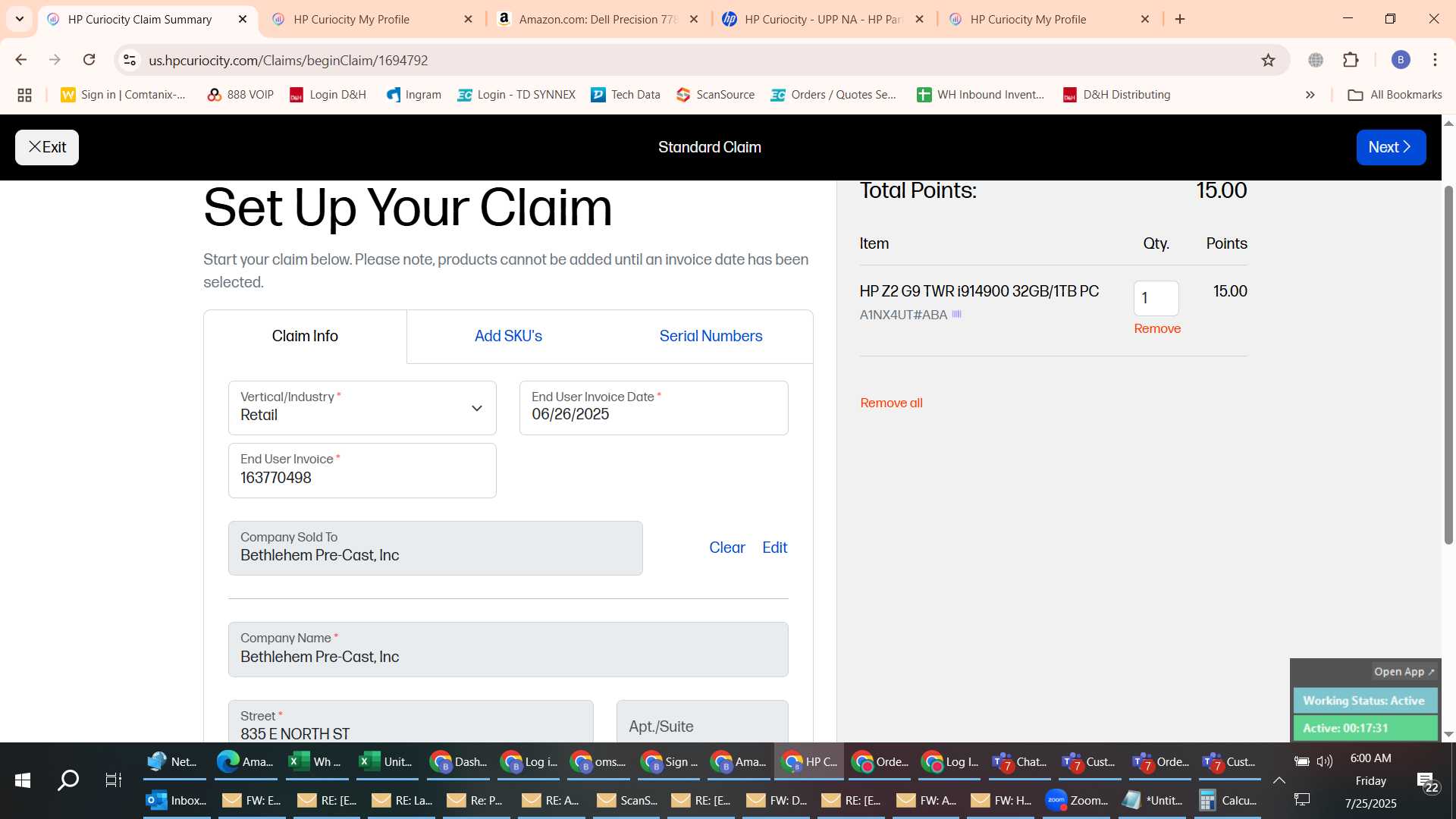Open the Windows Start menu
This screenshot has height=819, width=1456.
click(x=23, y=780)
